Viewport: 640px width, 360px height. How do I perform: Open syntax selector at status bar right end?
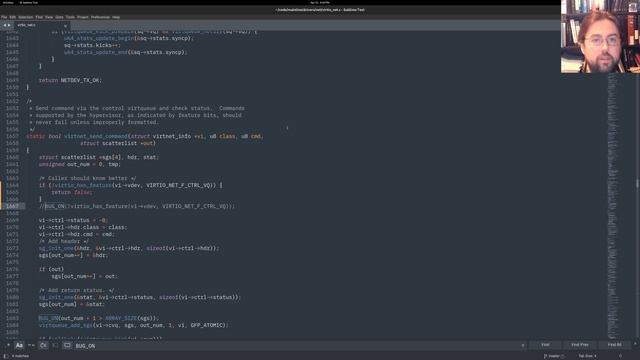pyautogui.click(x=620, y=356)
